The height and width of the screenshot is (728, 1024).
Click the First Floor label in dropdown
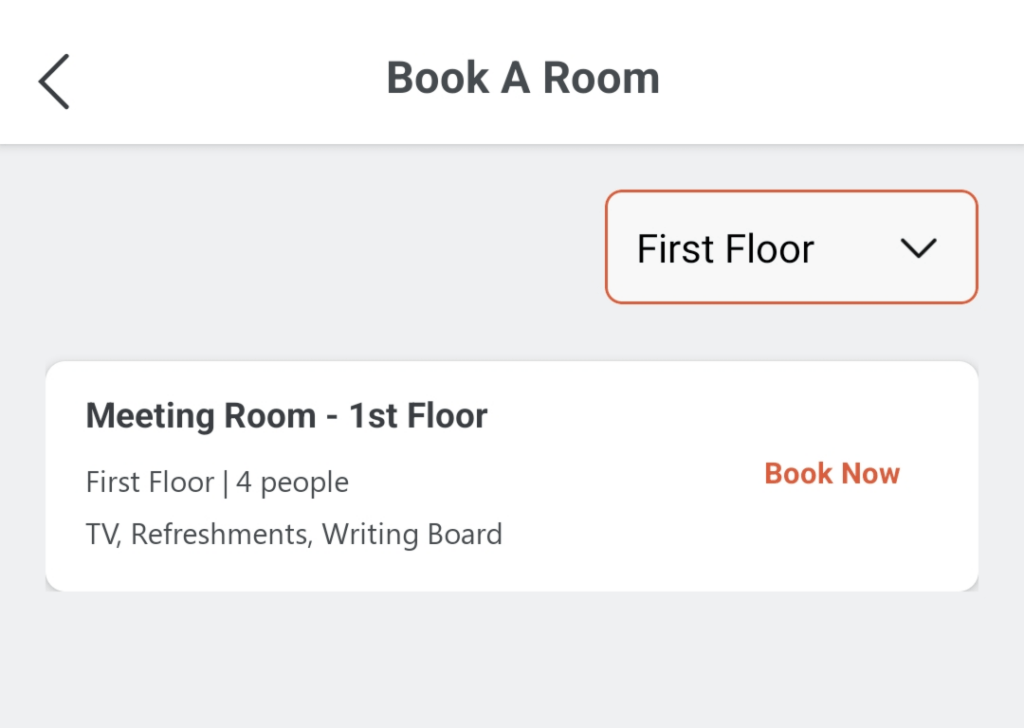click(x=725, y=248)
